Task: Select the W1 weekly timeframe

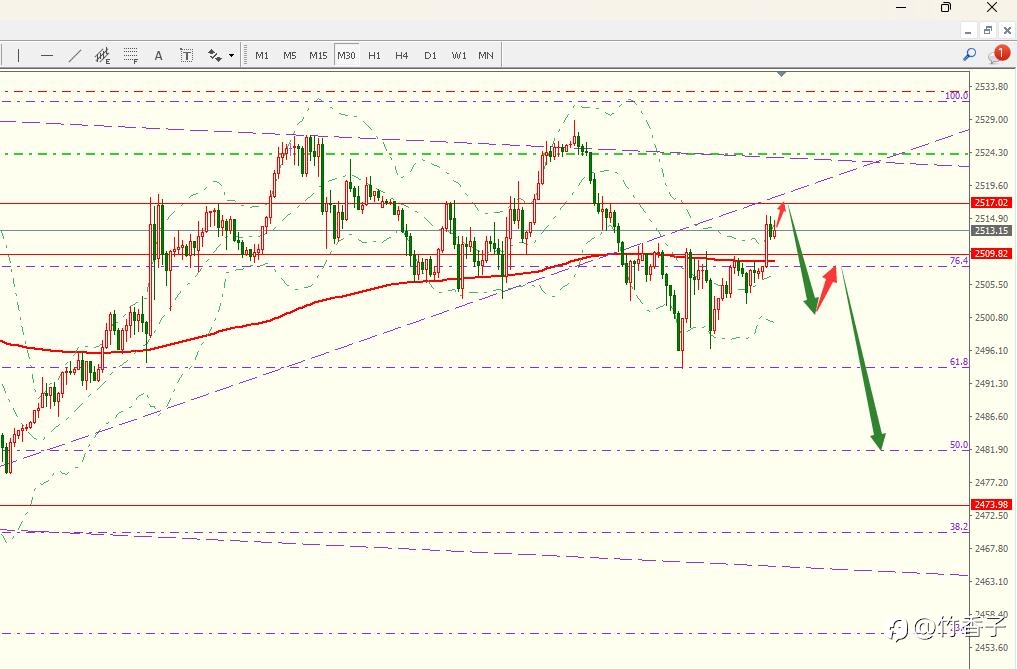Action: 459,56
